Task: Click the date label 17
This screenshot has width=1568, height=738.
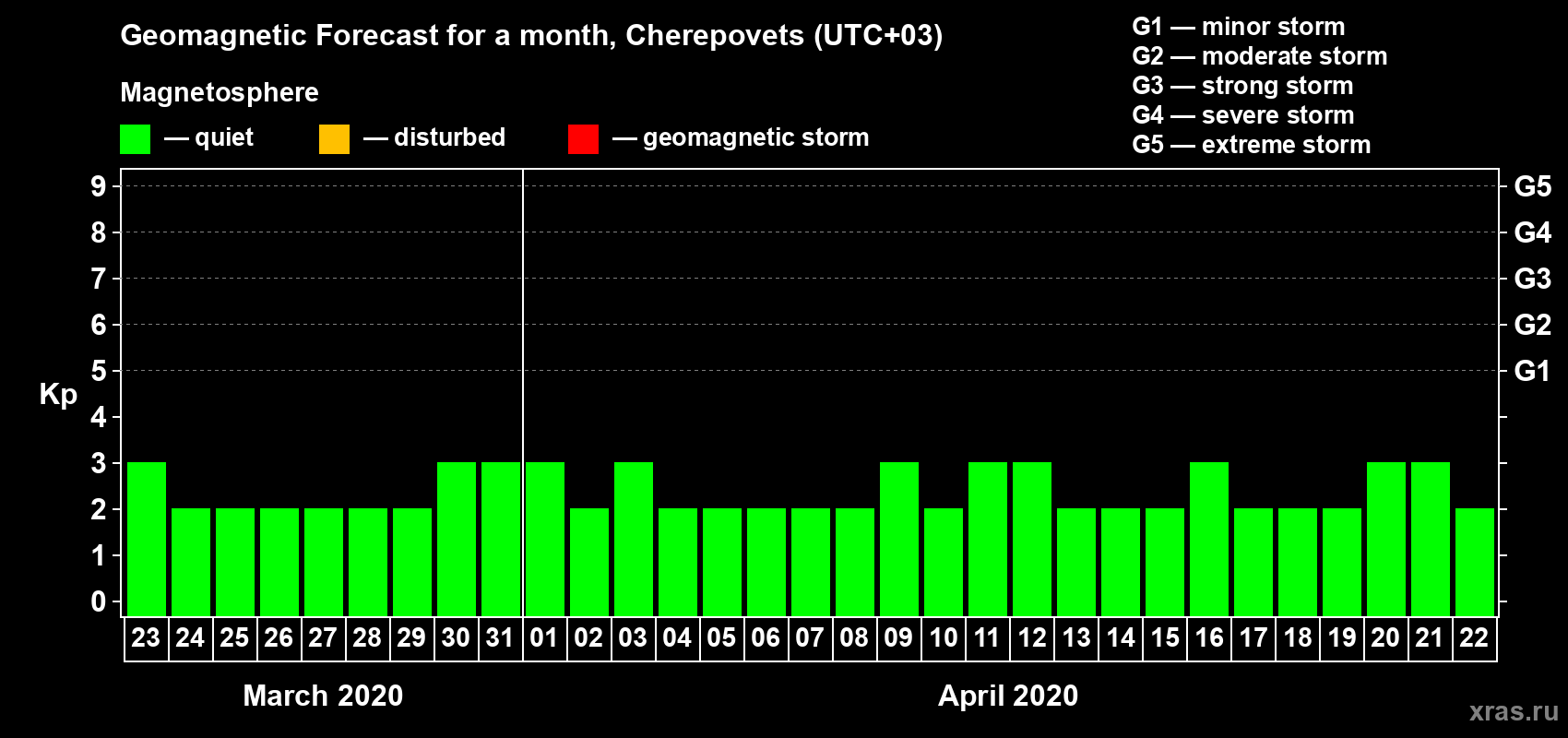Action: pyautogui.click(x=1253, y=637)
